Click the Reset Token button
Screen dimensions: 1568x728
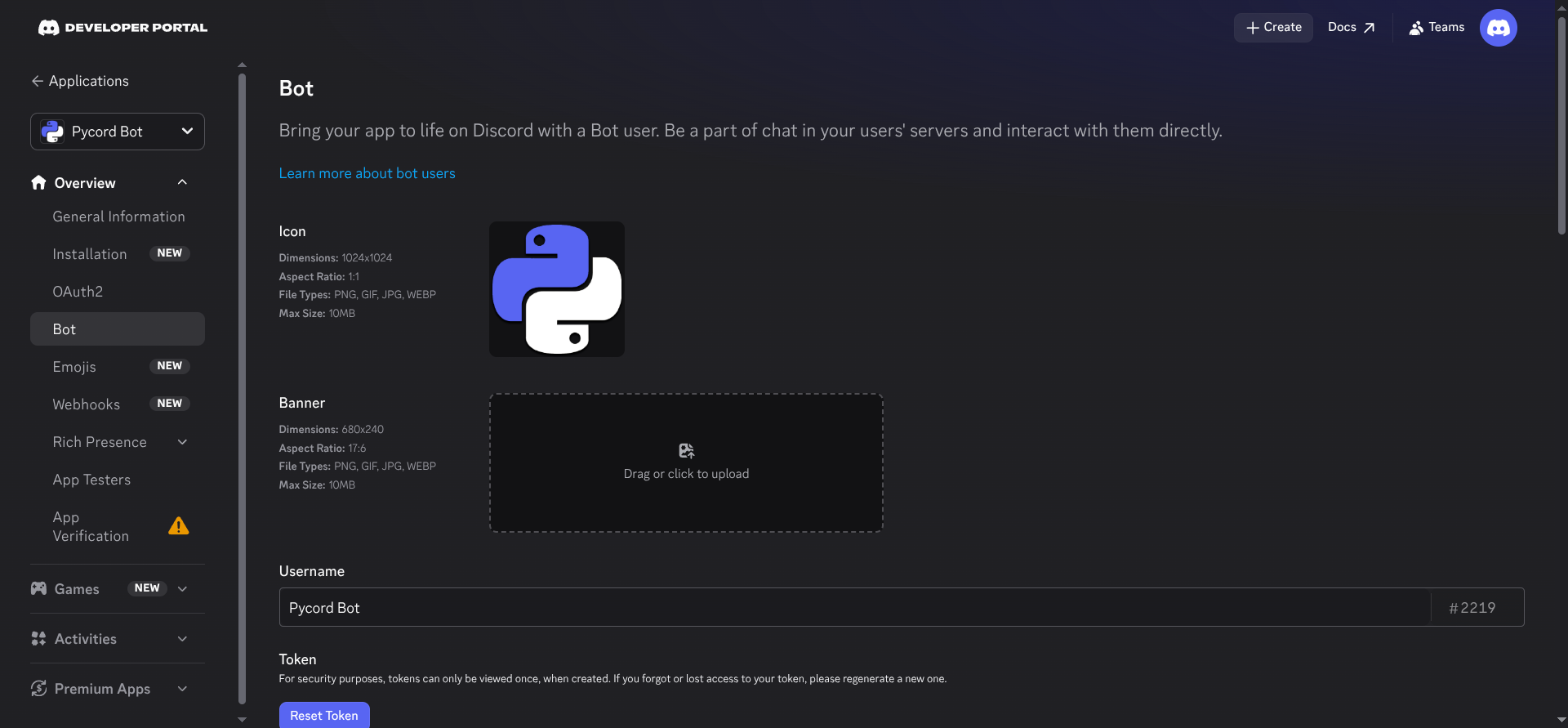[324, 715]
